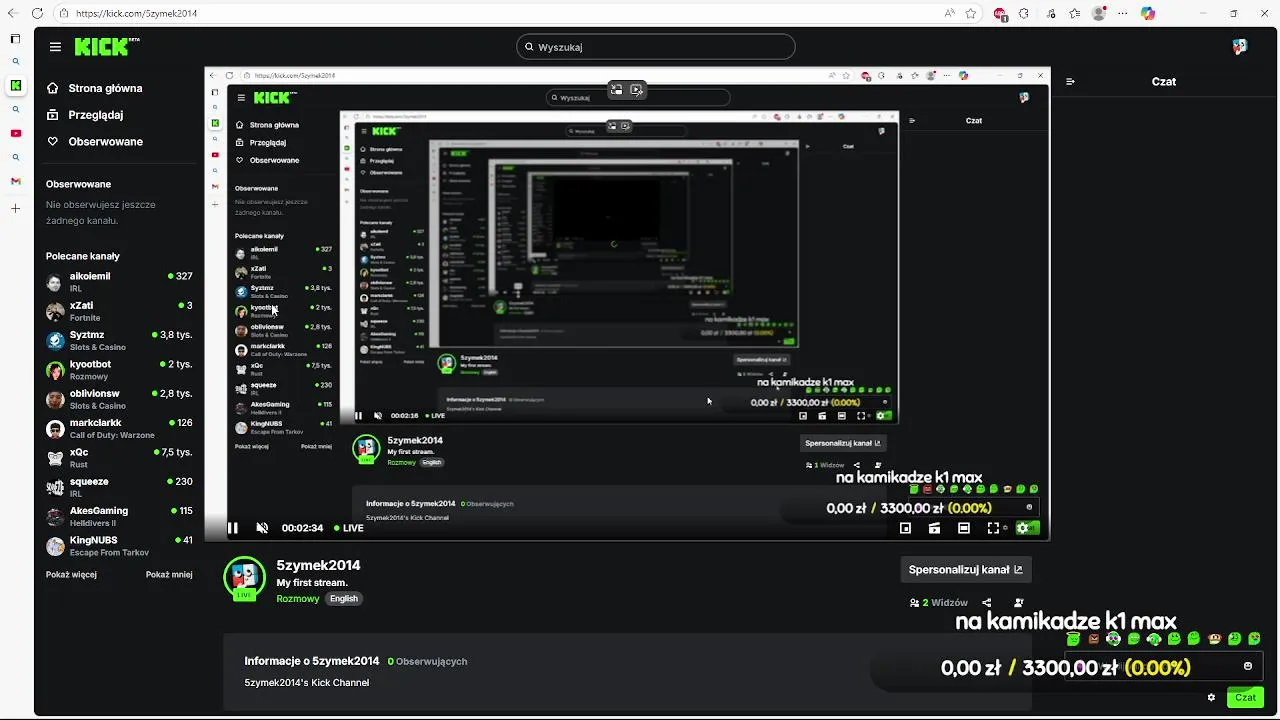
Task: Open recommended channel xZati
Action: pos(119,311)
